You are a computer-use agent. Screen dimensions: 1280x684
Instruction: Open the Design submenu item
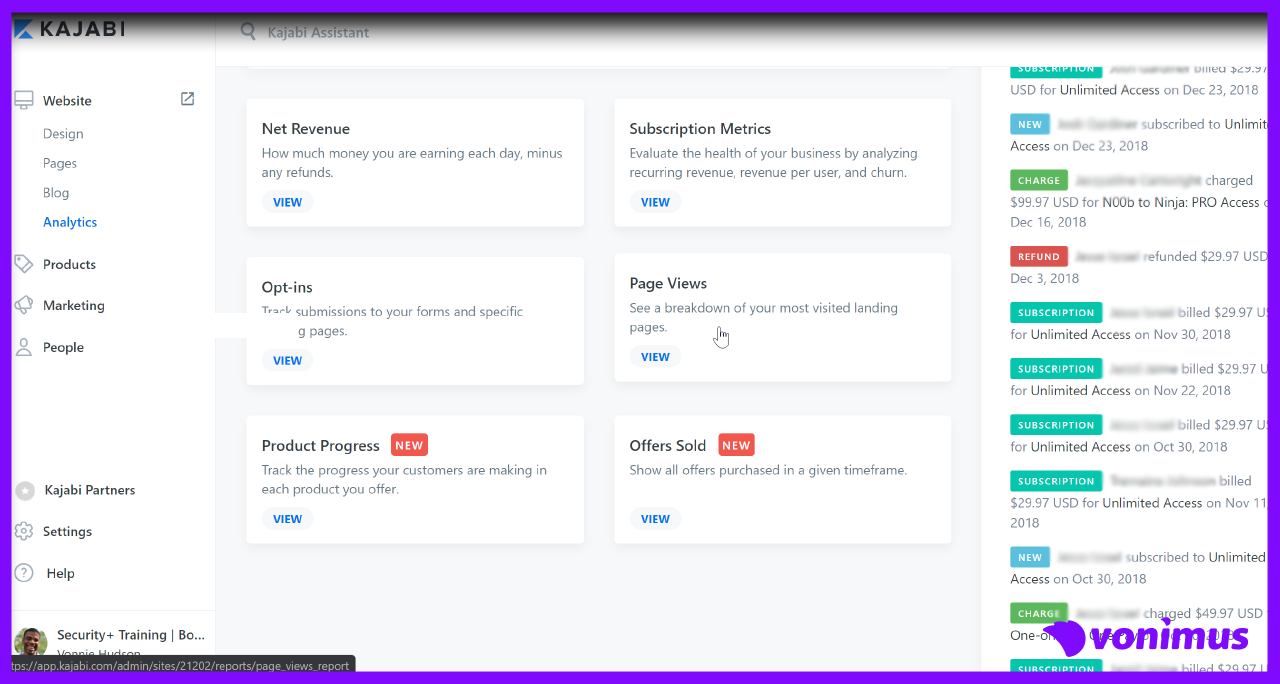[63, 134]
